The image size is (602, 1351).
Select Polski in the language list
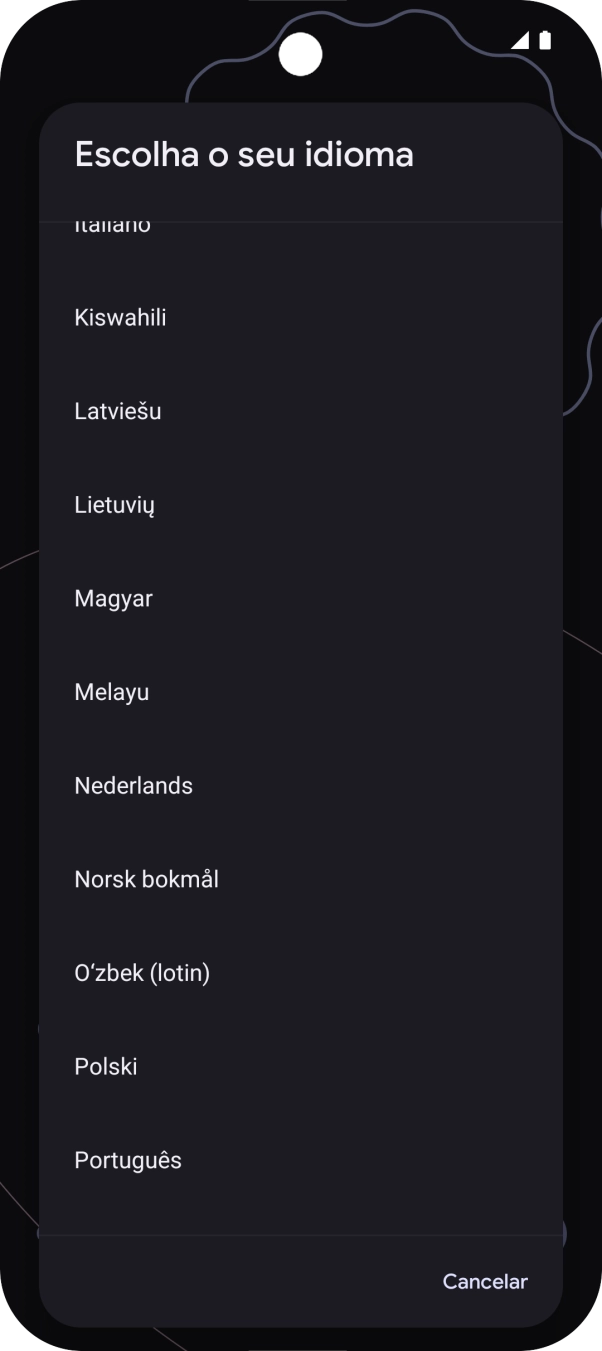(300, 1067)
